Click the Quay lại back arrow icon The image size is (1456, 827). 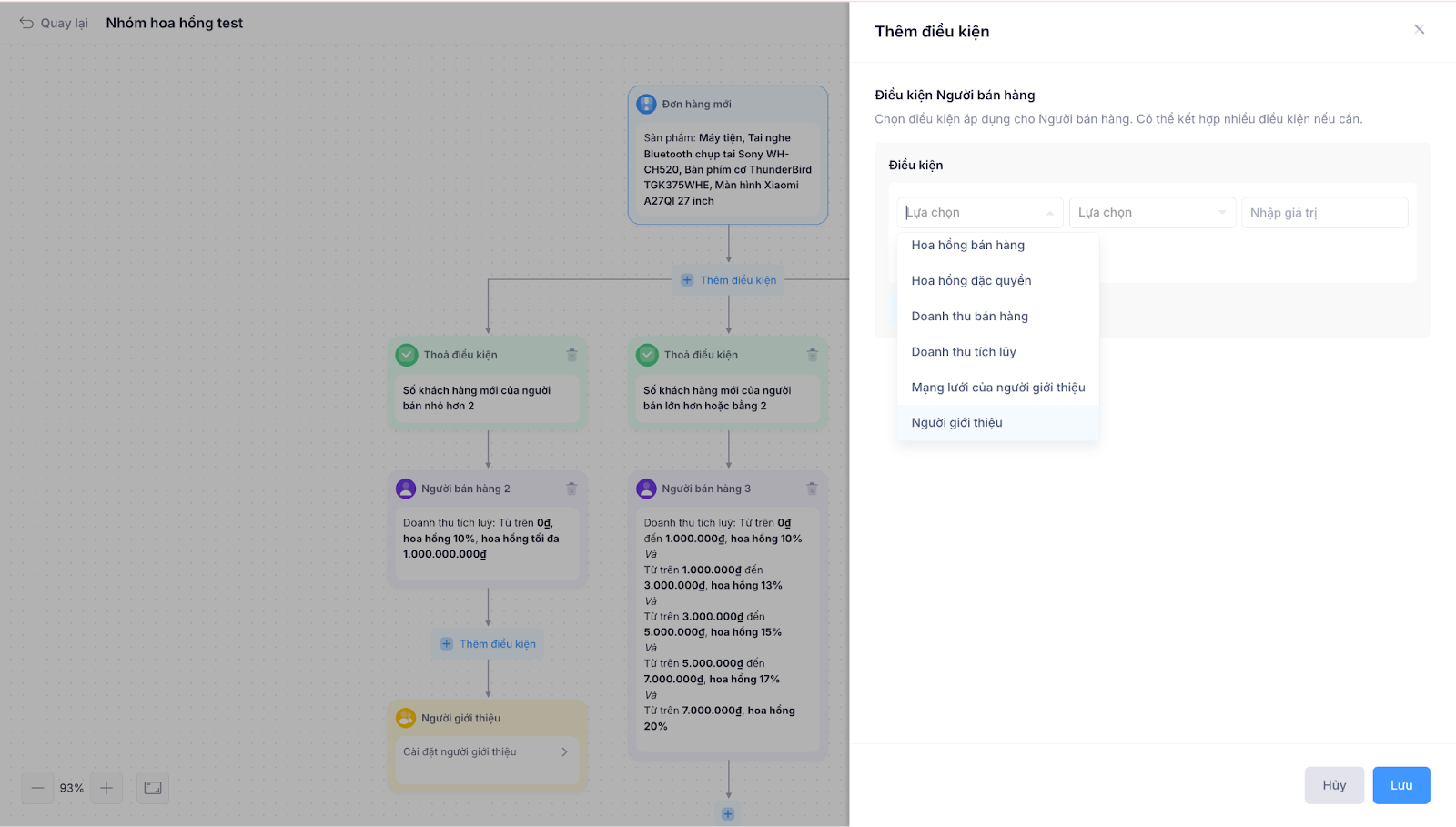click(26, 24)
